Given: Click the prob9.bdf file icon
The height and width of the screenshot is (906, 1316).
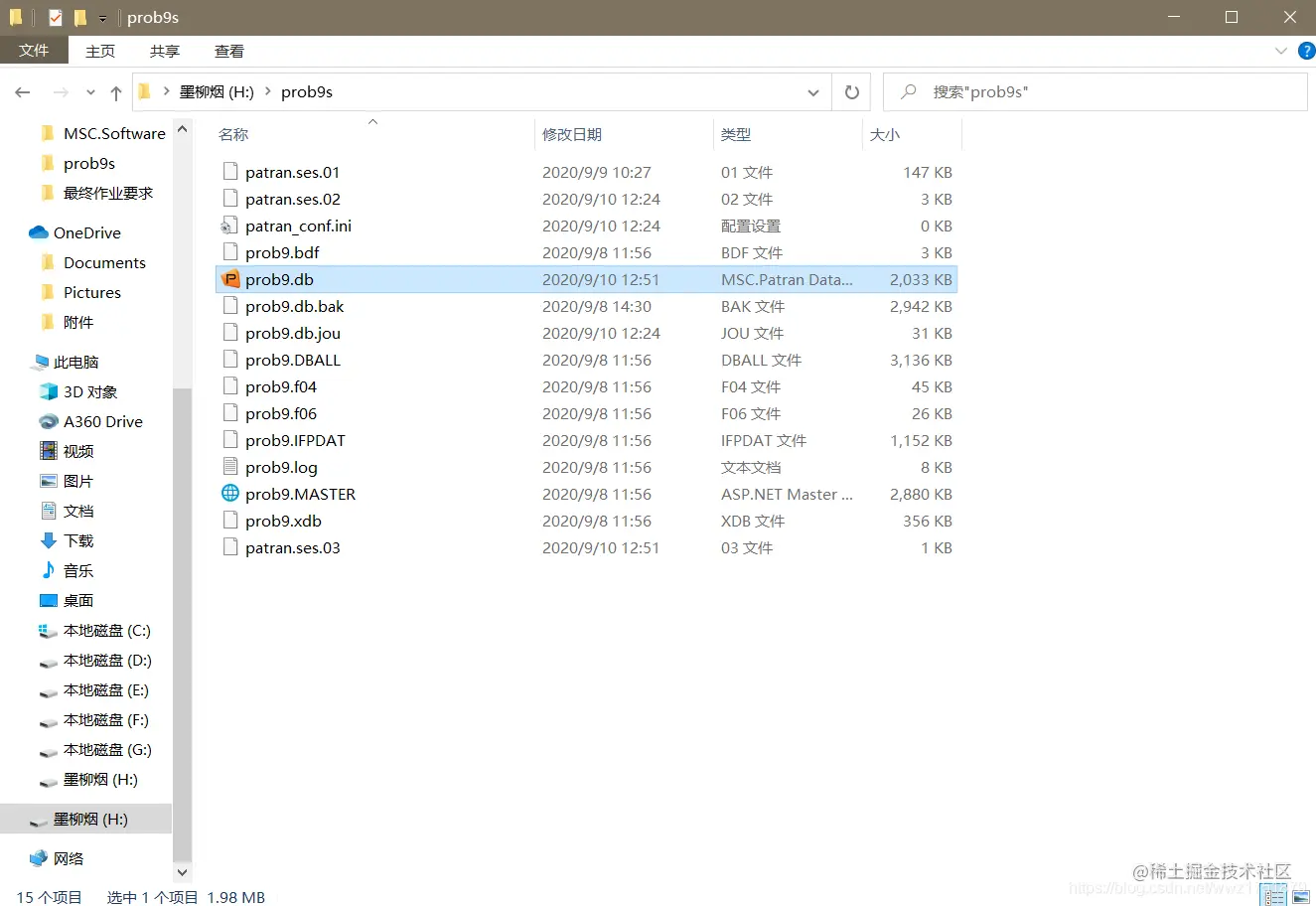Looking at the screenshot, I should click(230, 252).
